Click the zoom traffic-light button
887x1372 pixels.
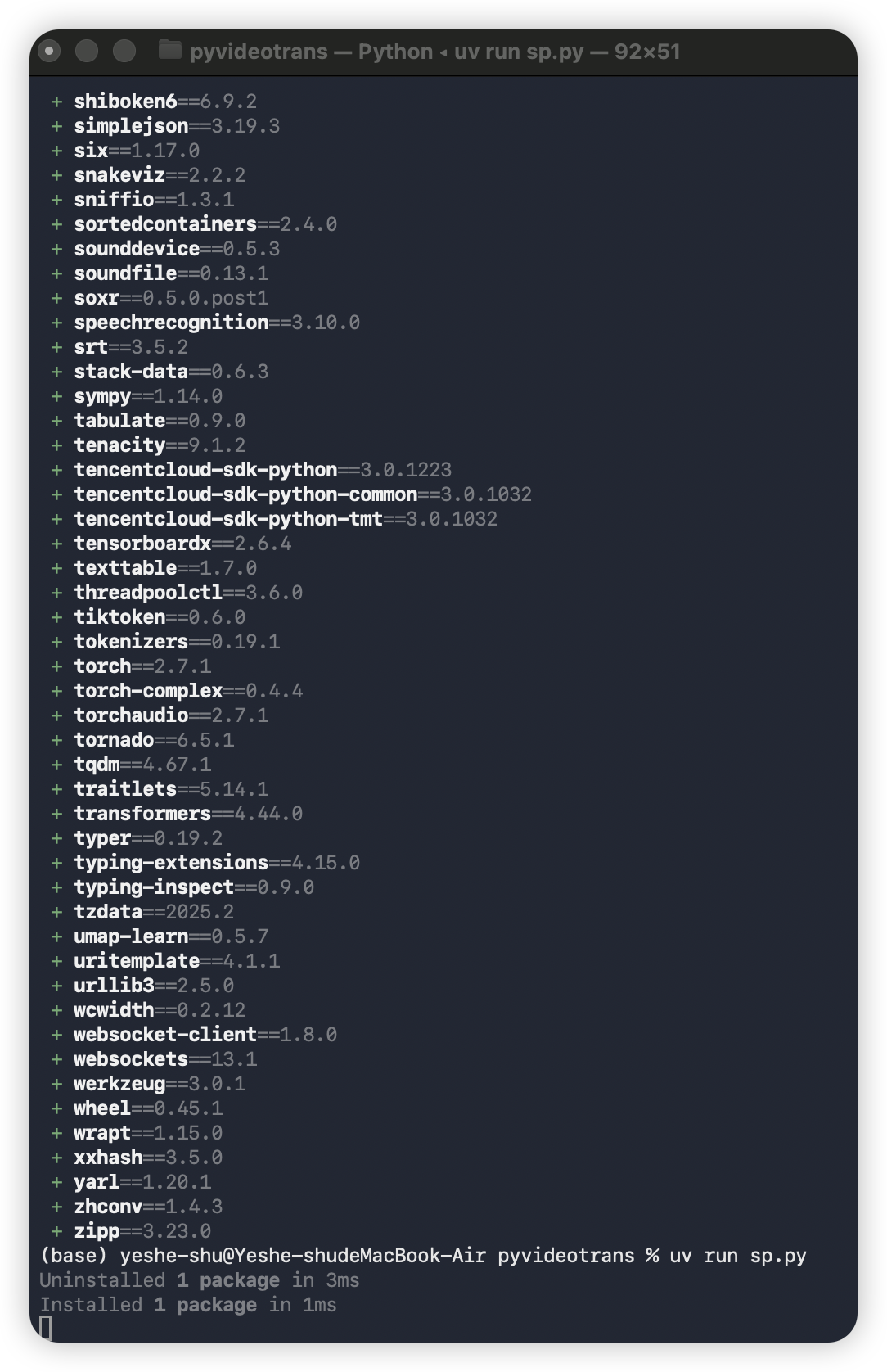[x=124, y=52]
